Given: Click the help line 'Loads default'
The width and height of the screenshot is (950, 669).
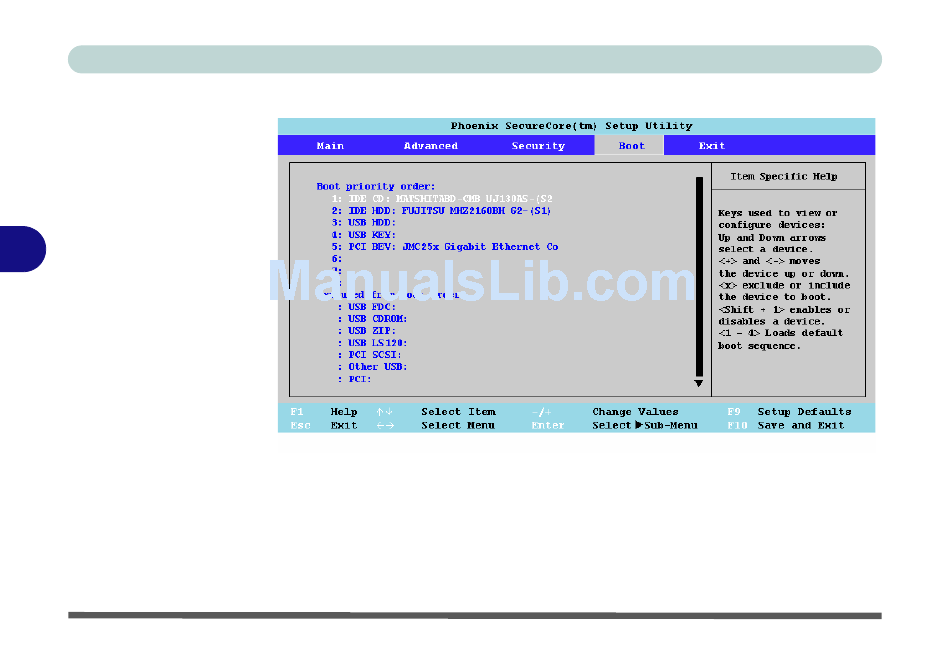Looking at the screenshot, I should (803, 333).
